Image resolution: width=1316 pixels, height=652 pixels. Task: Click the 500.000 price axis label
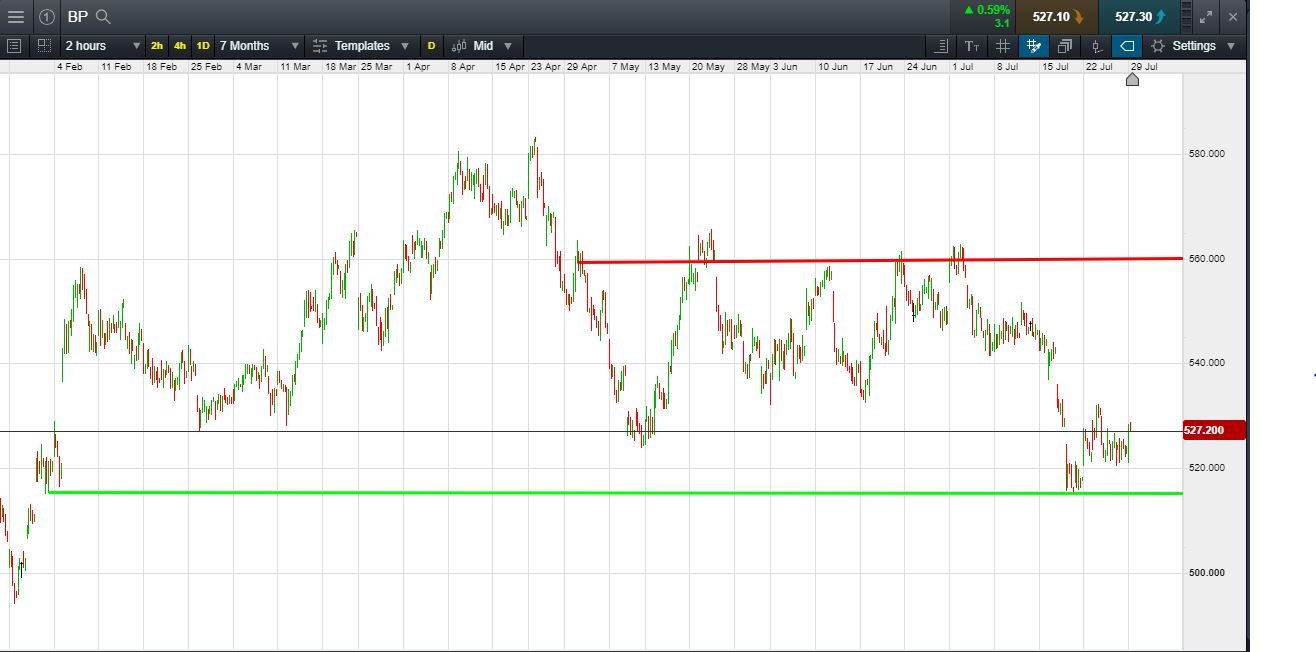click(x=1207, y=573)
